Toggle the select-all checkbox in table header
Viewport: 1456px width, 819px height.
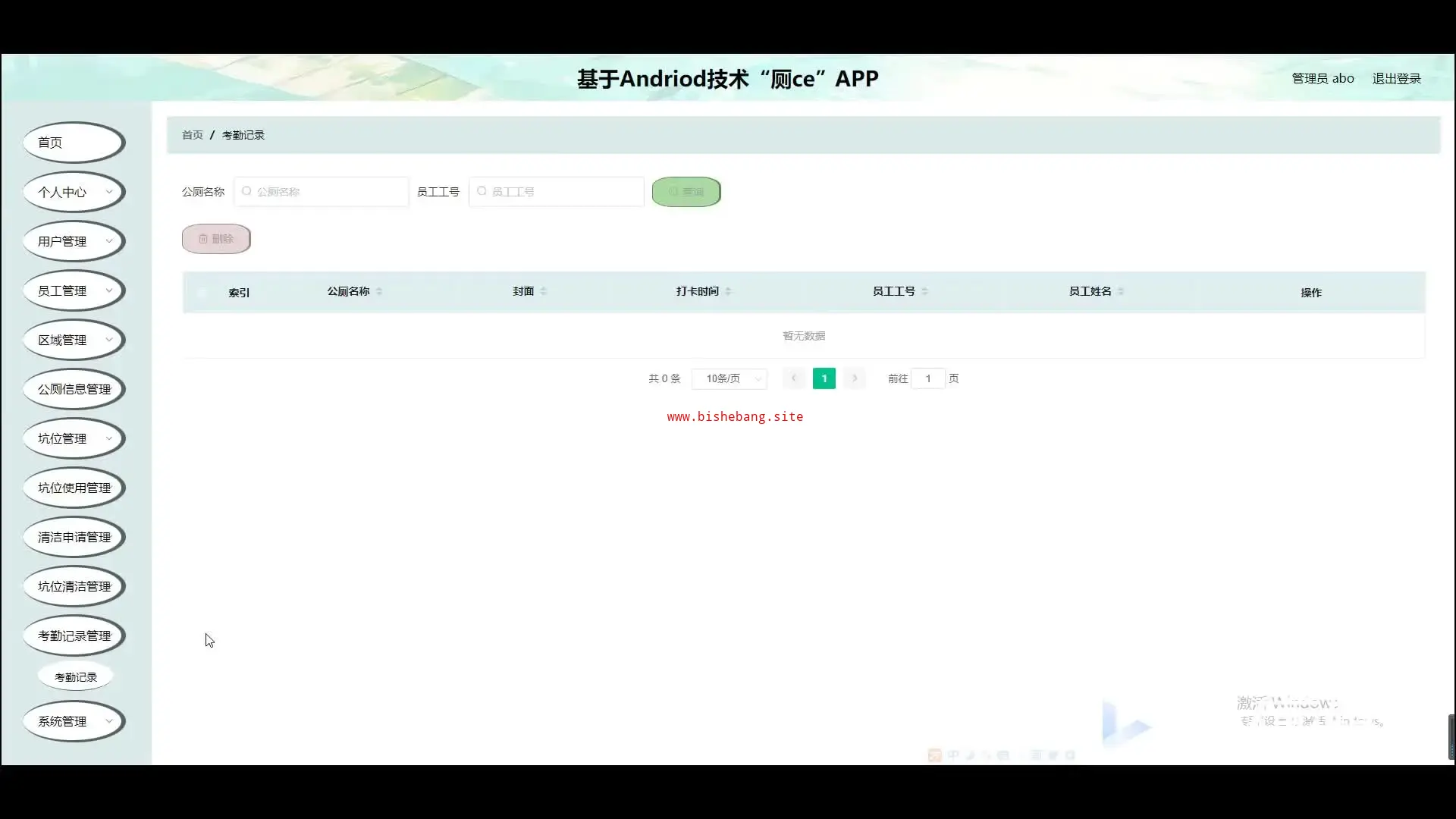202,292
